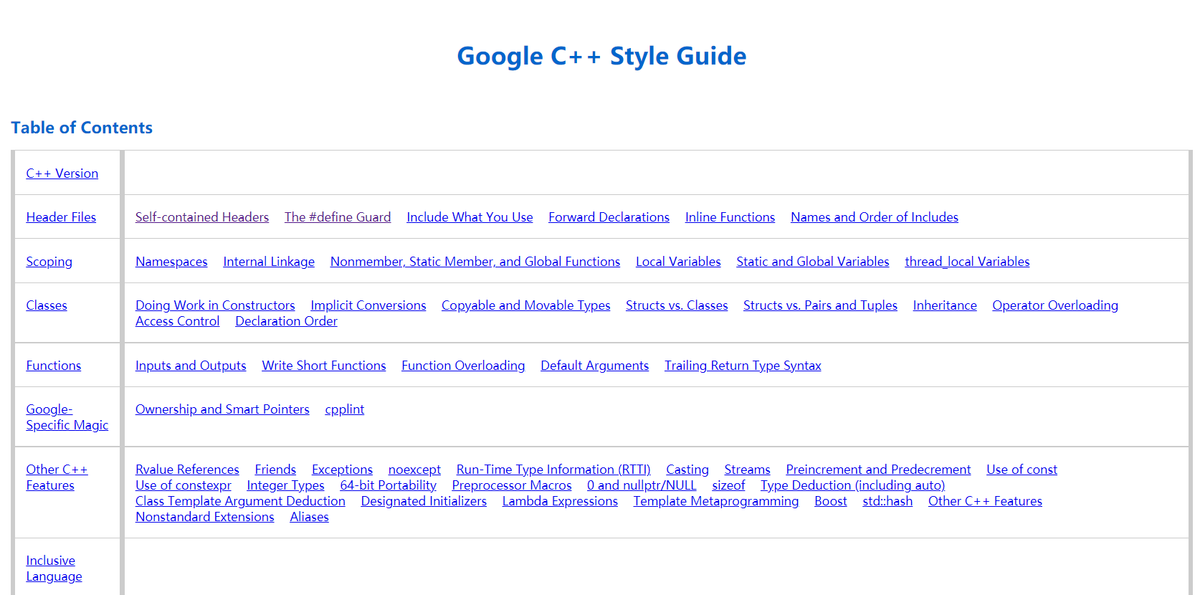Go to 0 and nullptr/NULL
Screen dimensions: 1200x595
pos(642,485)
